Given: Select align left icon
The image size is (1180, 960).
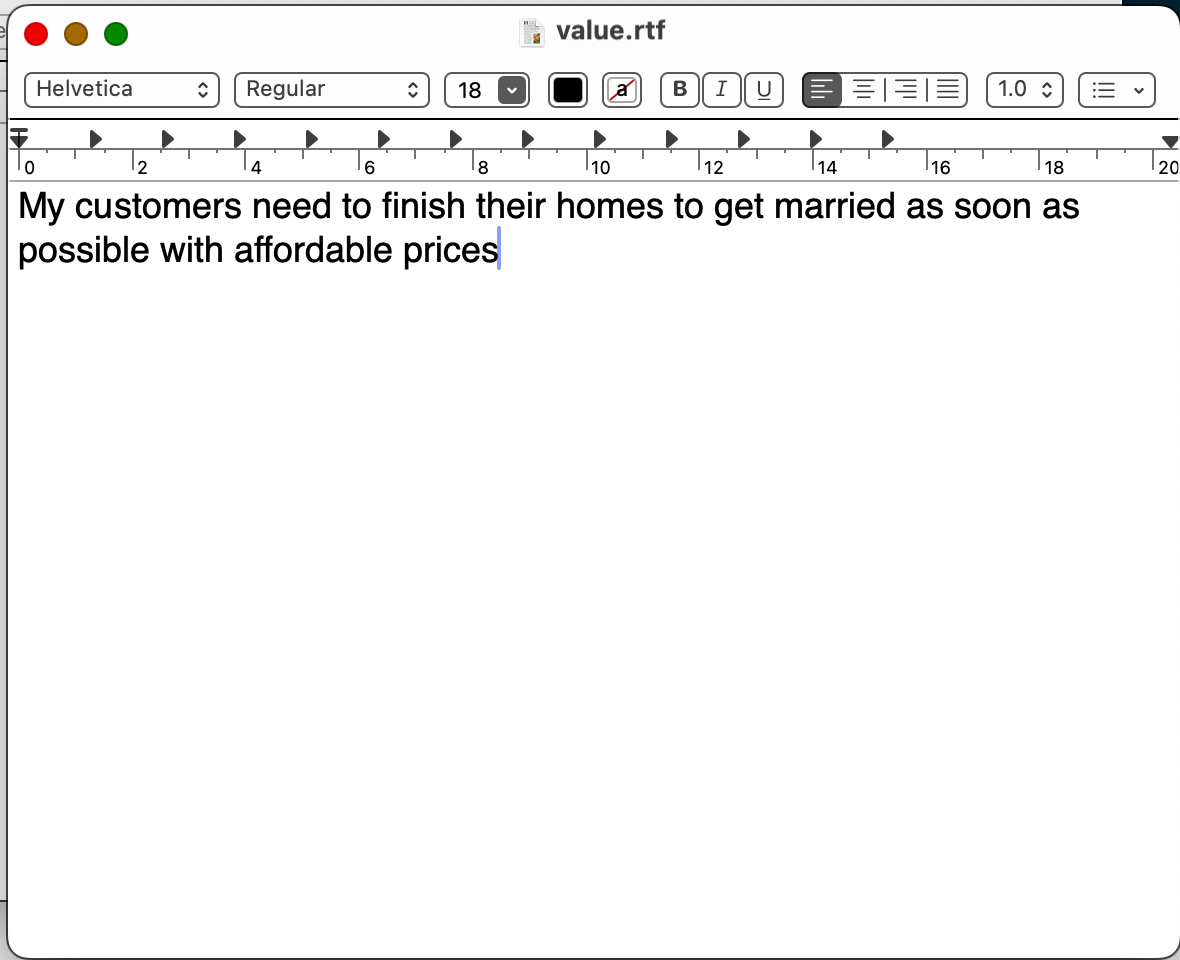Looking at the screenshot, I should pyautogui.click(x=822, y=90).
